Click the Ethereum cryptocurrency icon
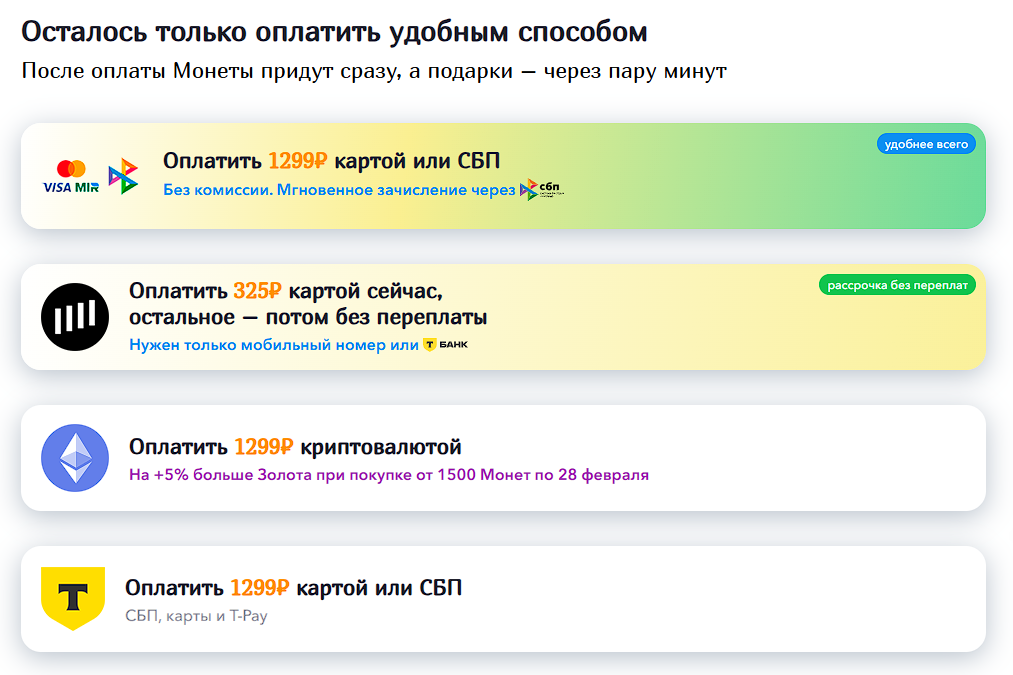This screenshot has width=1013, height=675. tap(75, 458)
